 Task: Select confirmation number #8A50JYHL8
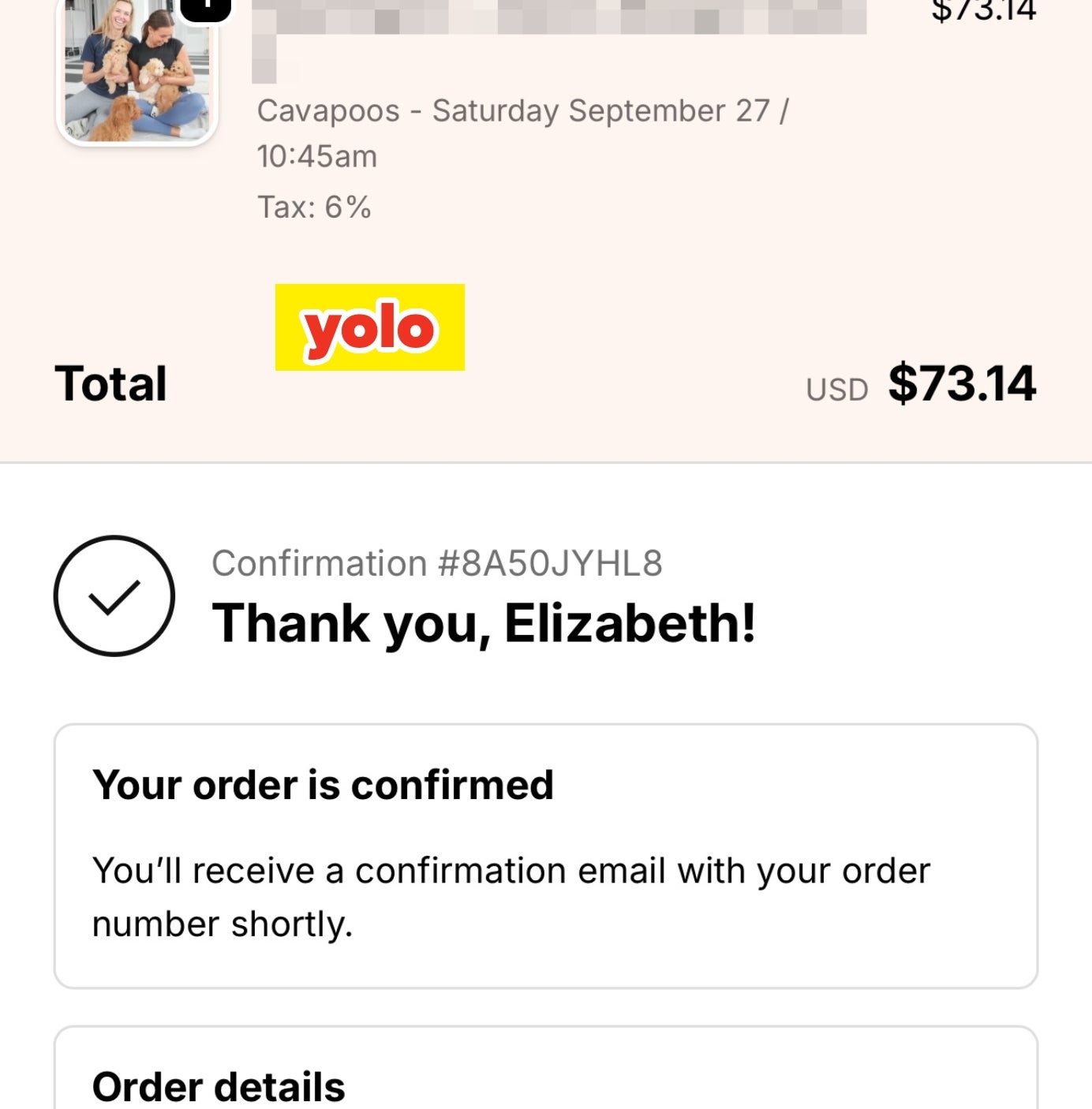(551, 564)
